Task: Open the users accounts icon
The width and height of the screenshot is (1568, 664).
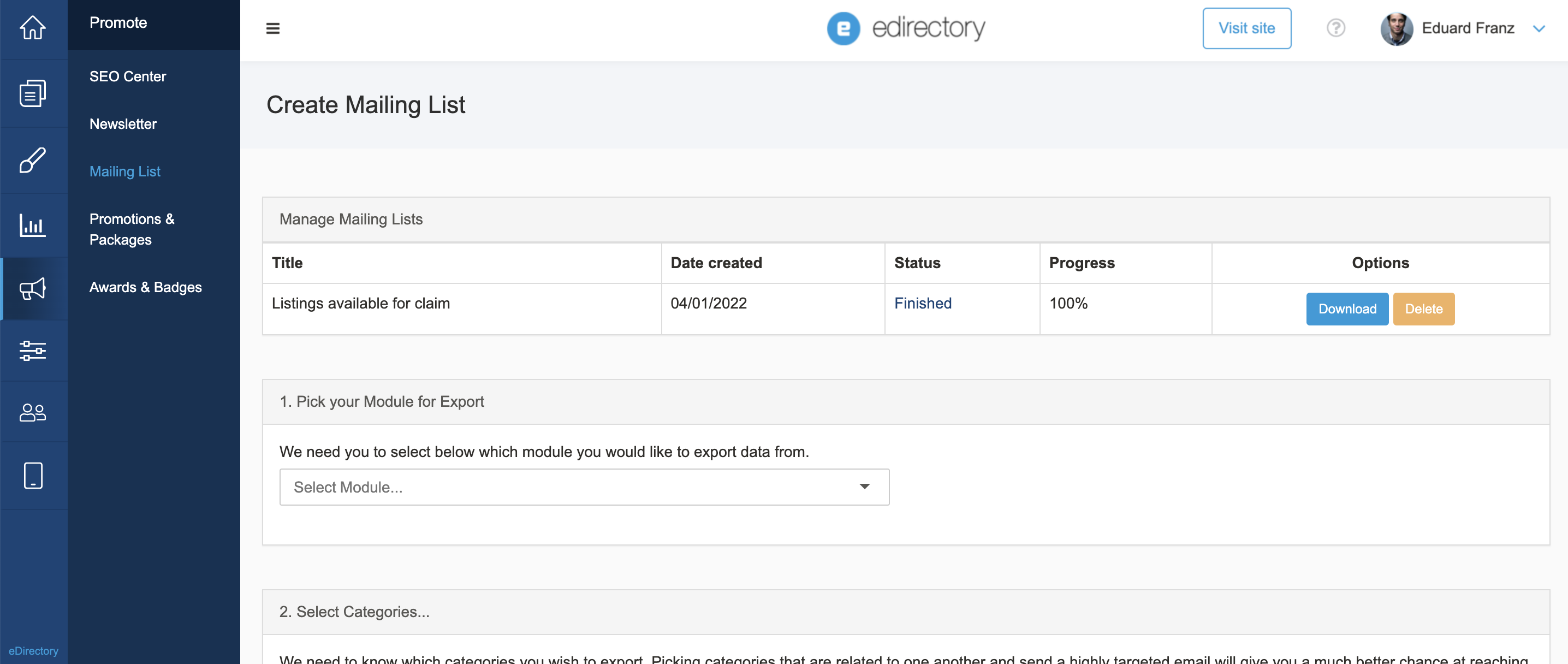Action: [x=33, y=413]
